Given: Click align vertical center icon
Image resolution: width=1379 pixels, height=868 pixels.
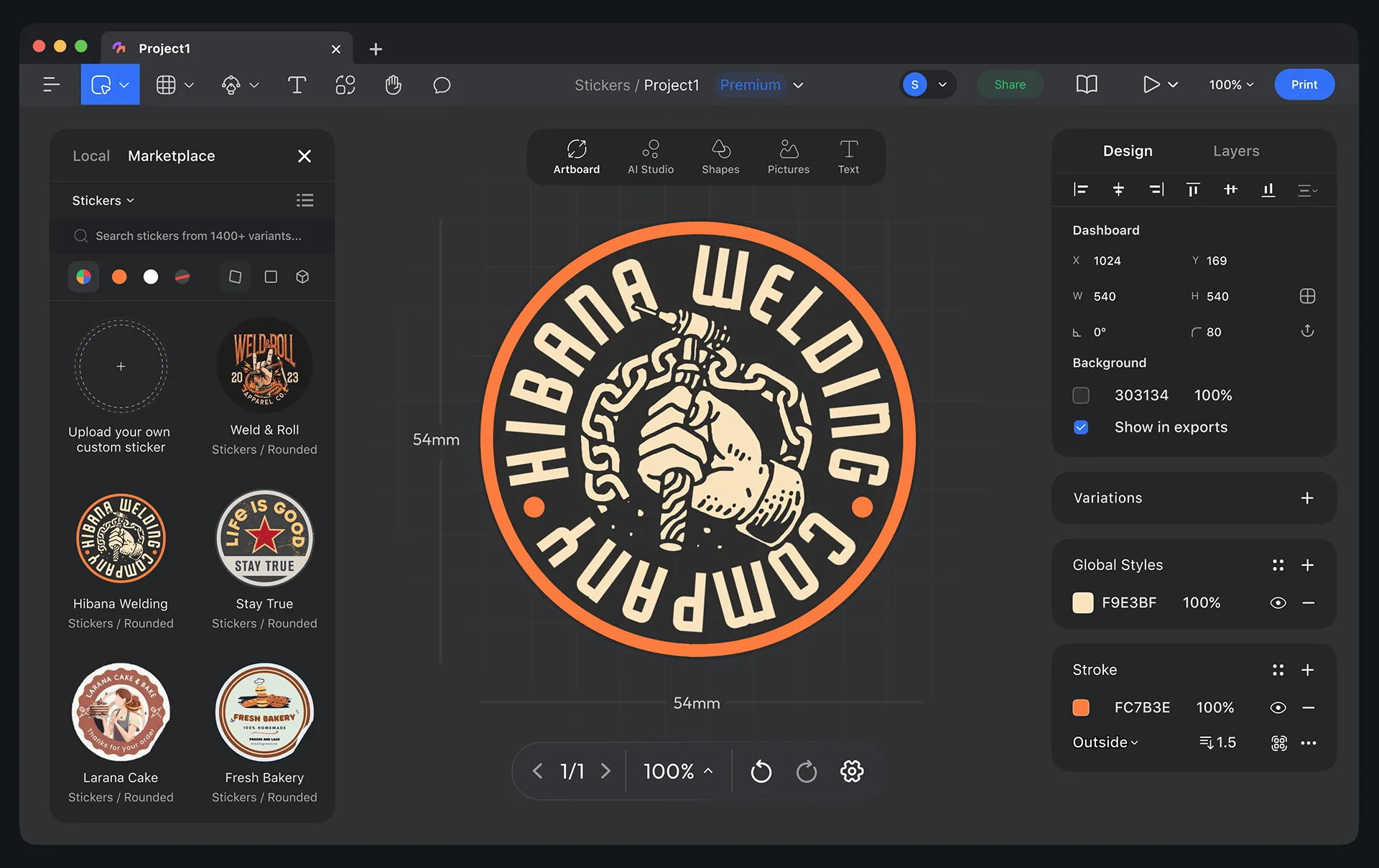Looking at the screenshot, I should [1230, 190].
